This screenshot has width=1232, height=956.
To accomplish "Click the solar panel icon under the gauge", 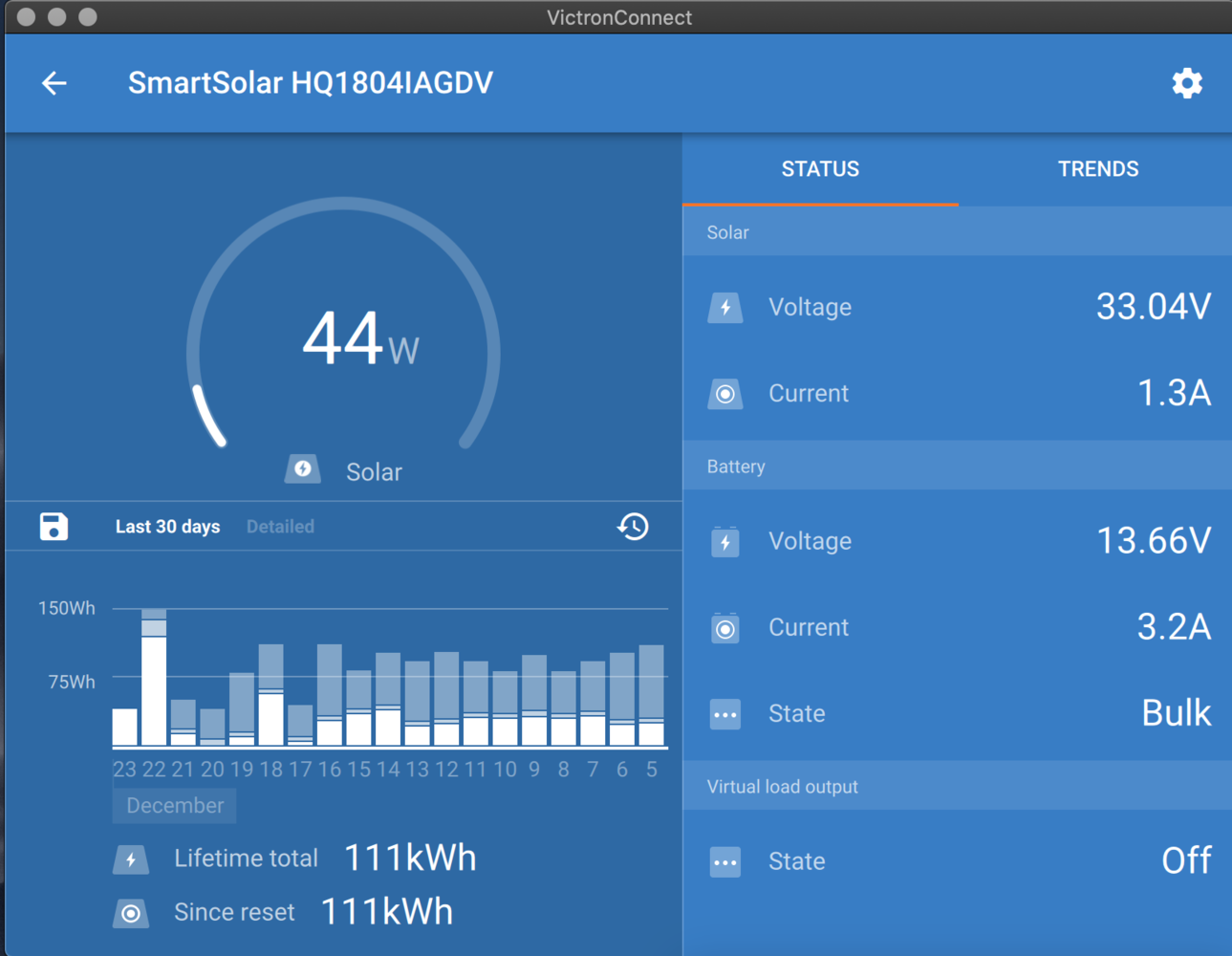I will coord(303,468).
